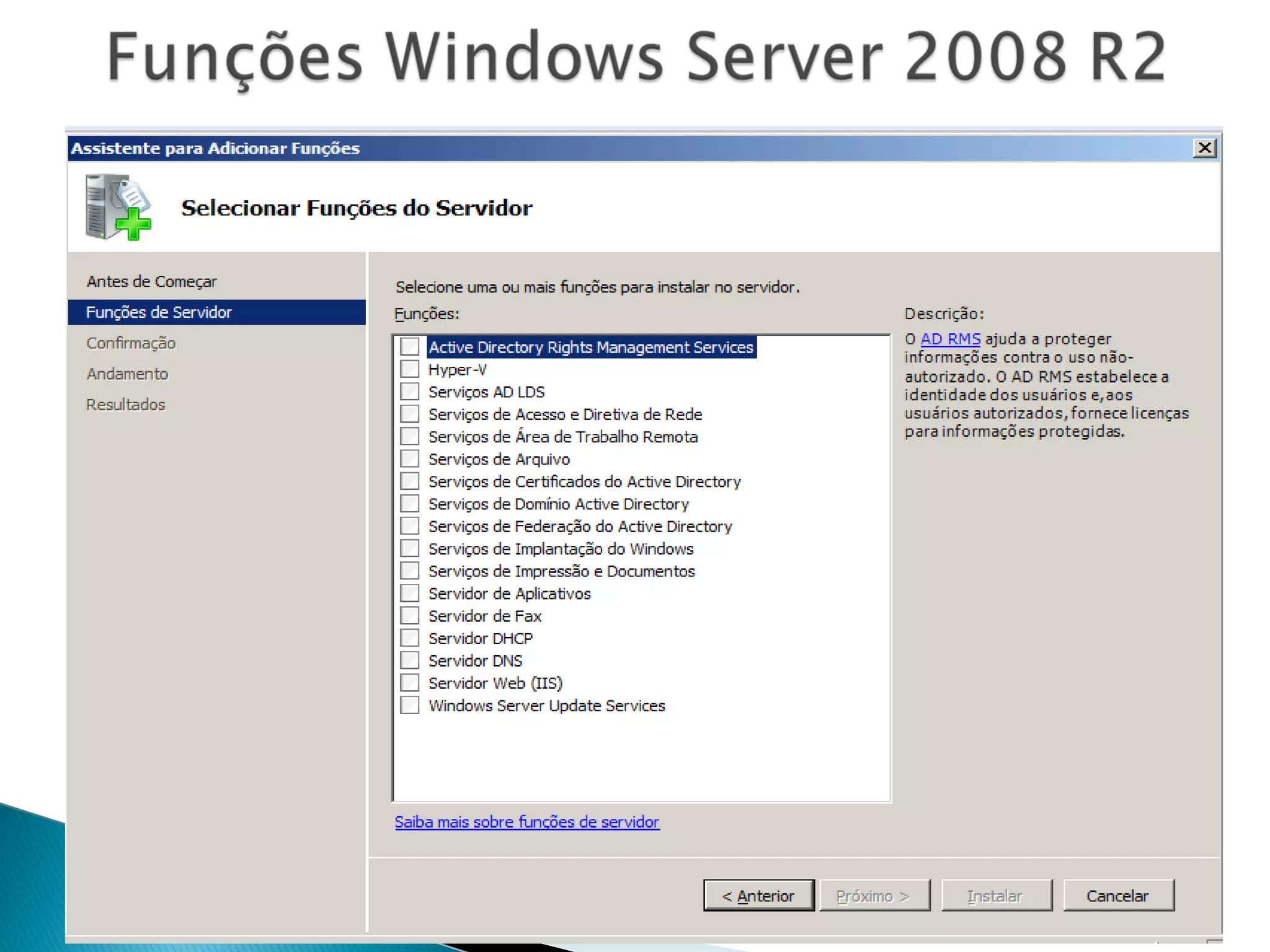The height and width of the screenshot is (952, 1270).
Task: Click the Cancelar button
Action: (x=1118, y=896)
